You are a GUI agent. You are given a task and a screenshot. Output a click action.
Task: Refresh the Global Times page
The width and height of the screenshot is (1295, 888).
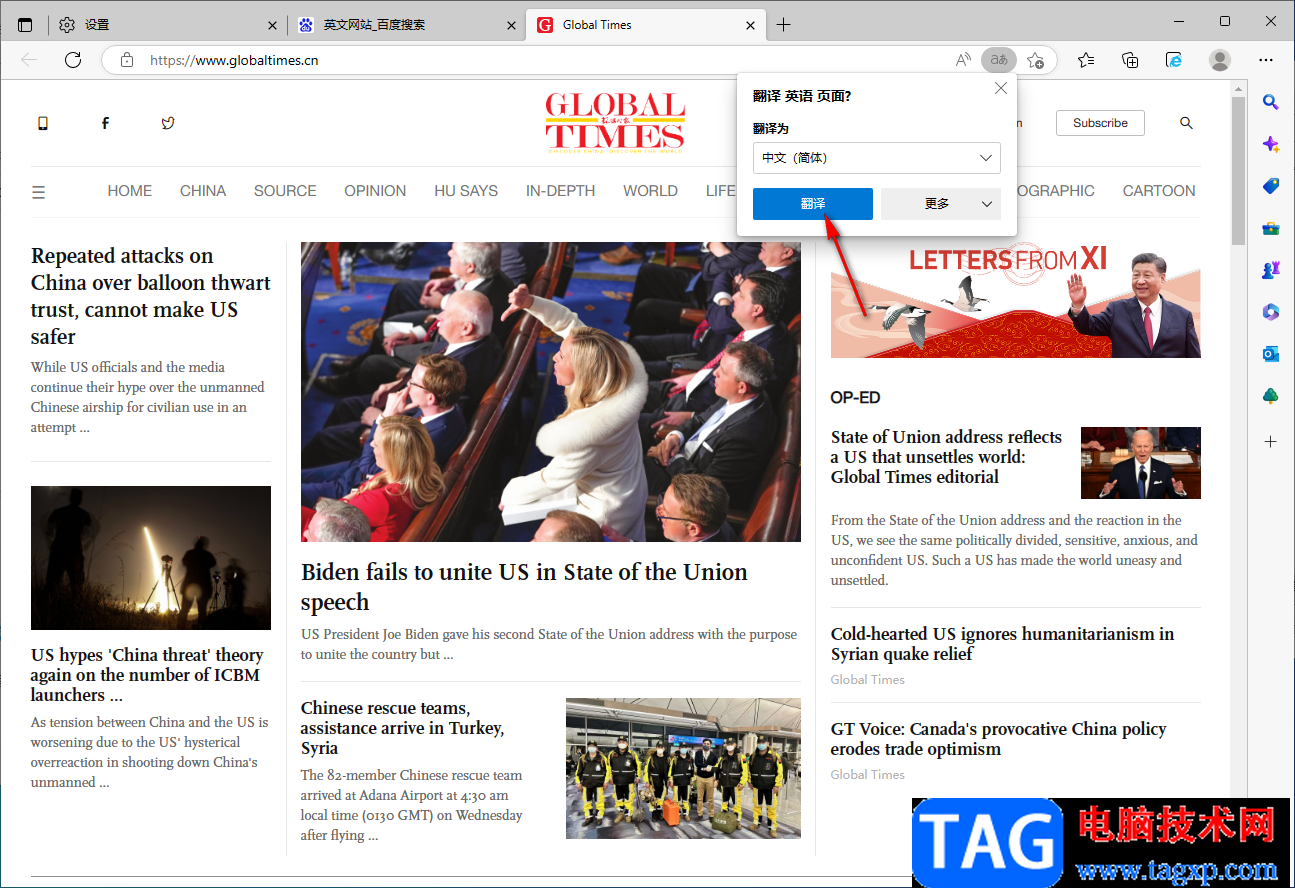[x=73, y=60]
